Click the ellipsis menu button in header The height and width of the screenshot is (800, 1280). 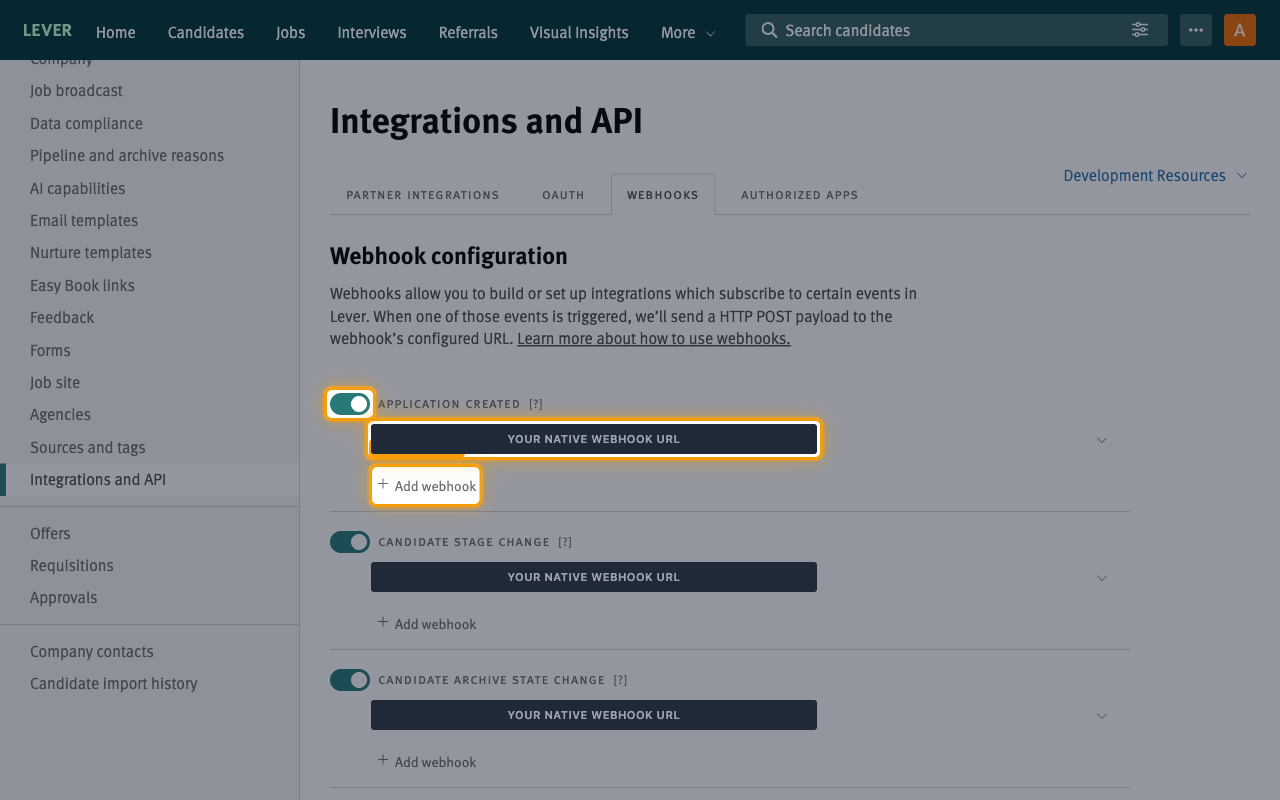(x=1196, y=30)
